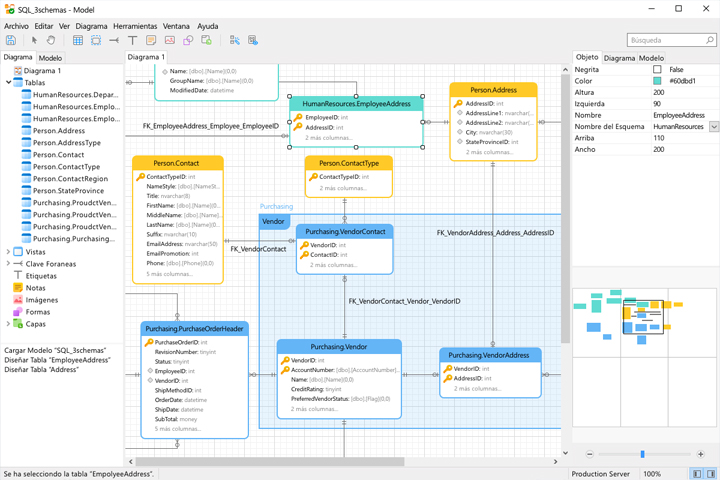Open the Ver menu
Viewport: 720px width, 480px height.
point(64,26)
